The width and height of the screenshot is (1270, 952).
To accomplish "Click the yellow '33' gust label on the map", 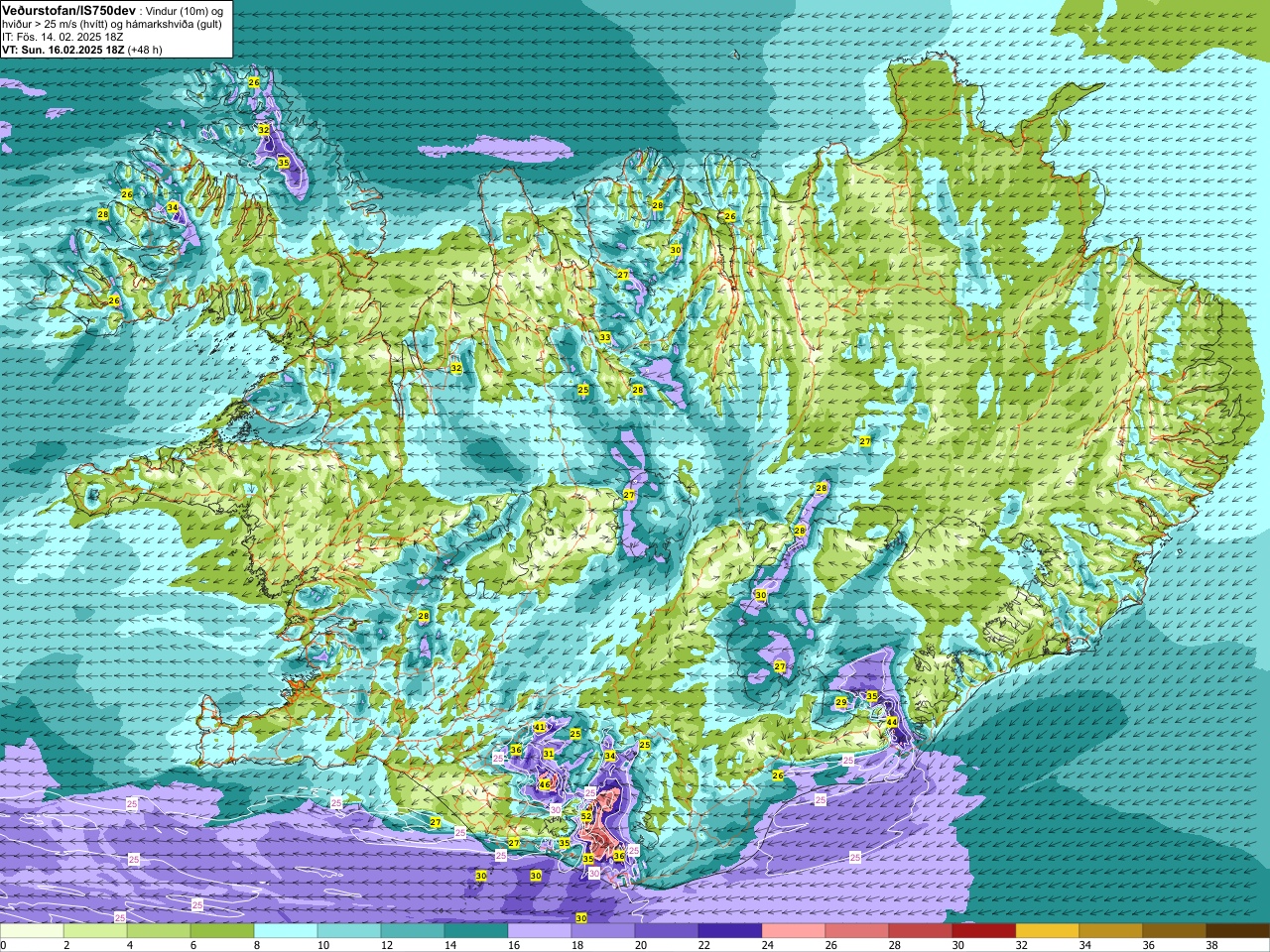I will [x=604, y=338].
